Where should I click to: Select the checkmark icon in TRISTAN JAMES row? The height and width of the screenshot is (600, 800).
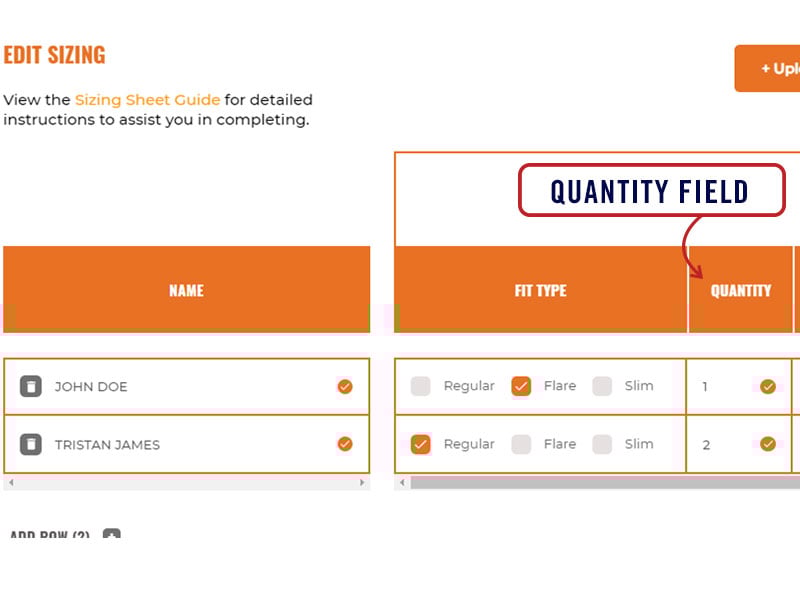tap(345, 443)
